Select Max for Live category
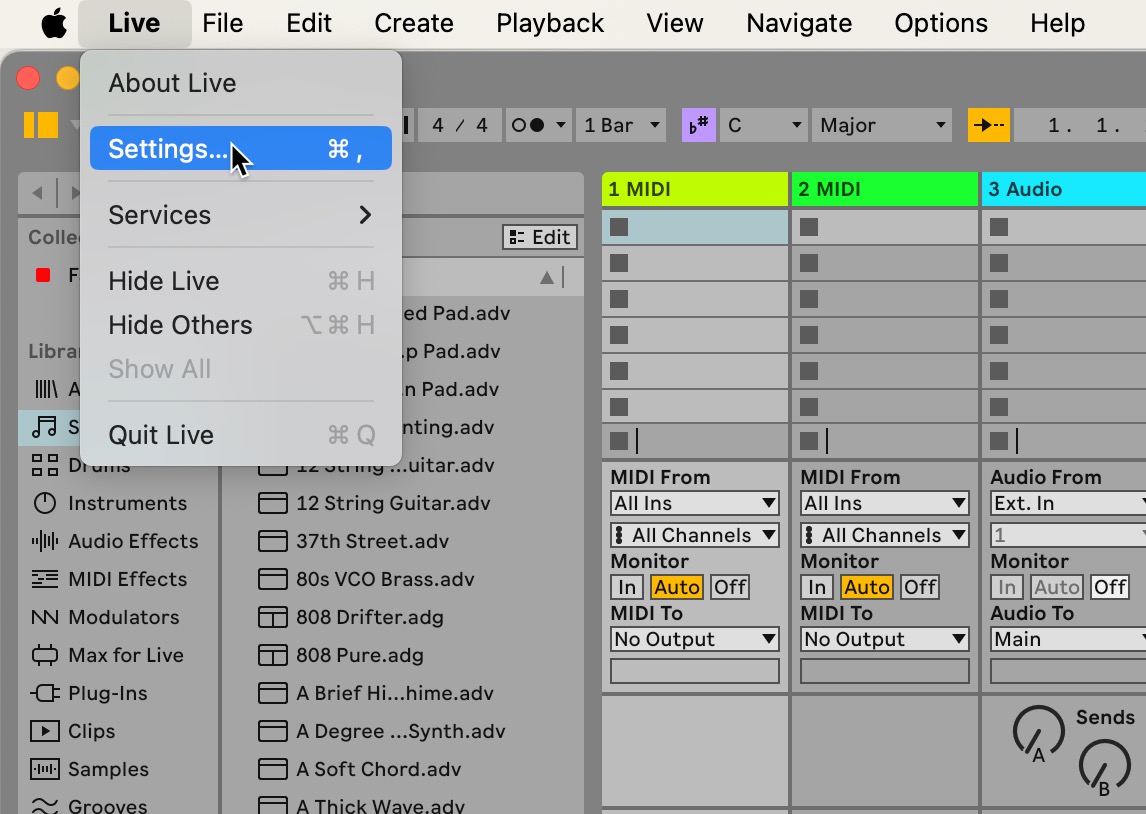This screenshot has height=814, width=1146. pyautogui.click(x=125, y=655)
